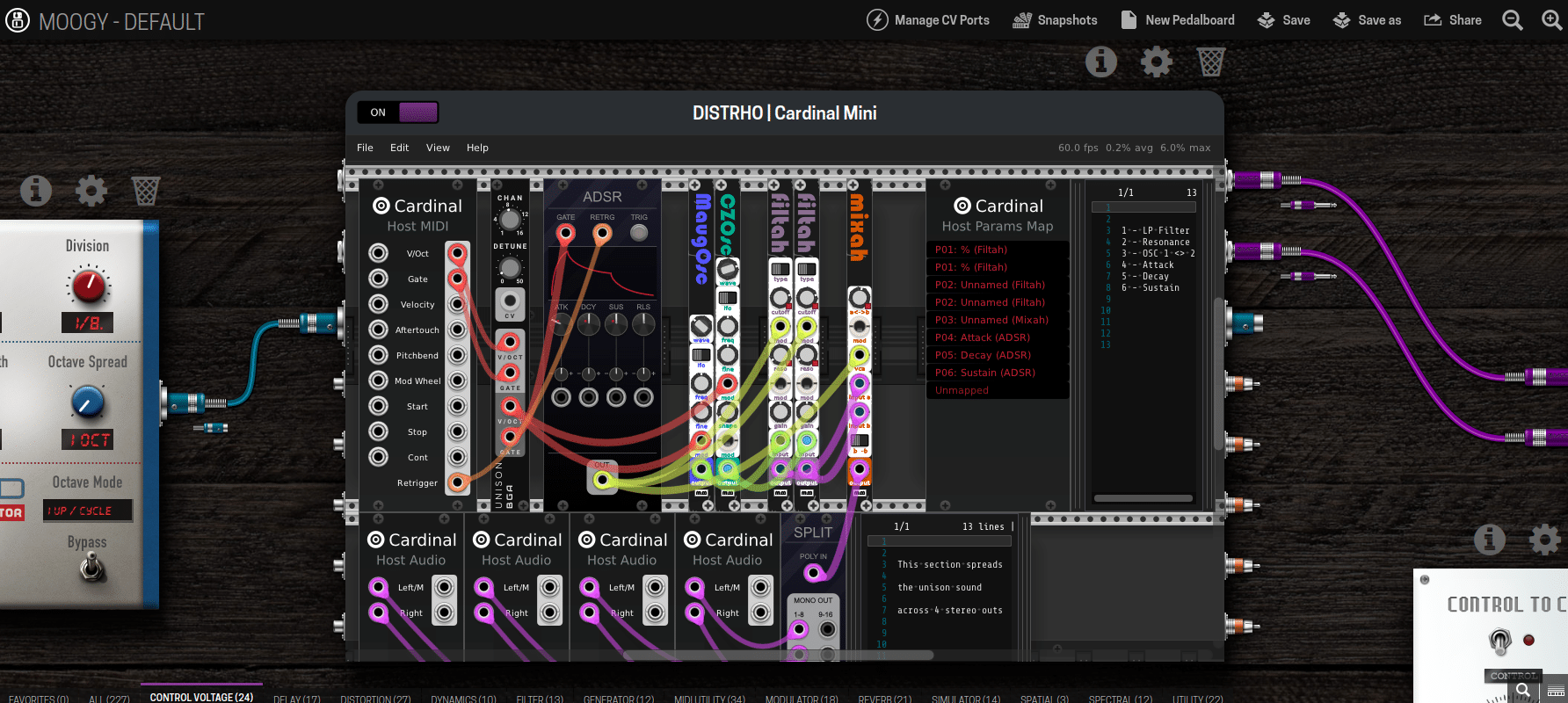Select P04: Attack (ADSR) parameter mapping
The height and width of the screenshot is (703, 1568).
tap(998, 337)
